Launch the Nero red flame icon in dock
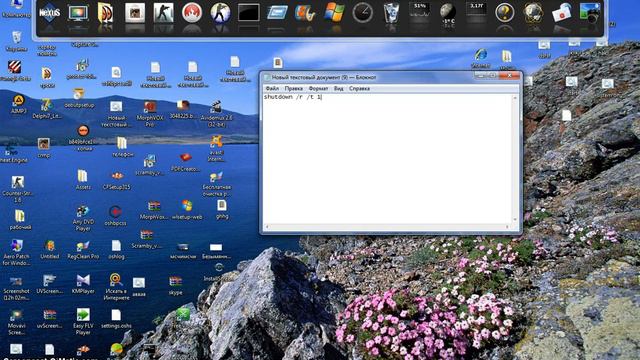Image resolution: width=640 pixels, height=360 pixels. click(x=191, y=13)
